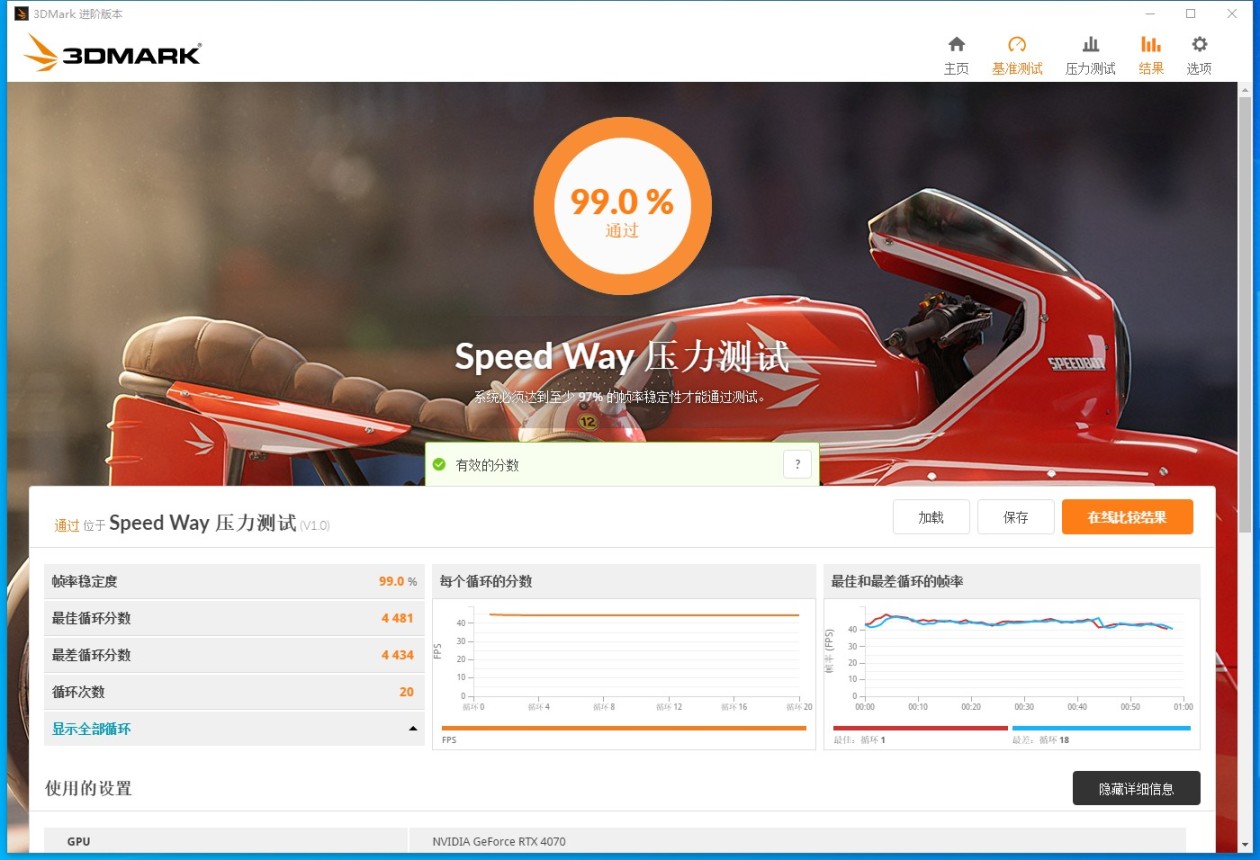Click the 有效的分数 text
The height and width of the screenshot is (860, 1260).
[x=487, y=465]
